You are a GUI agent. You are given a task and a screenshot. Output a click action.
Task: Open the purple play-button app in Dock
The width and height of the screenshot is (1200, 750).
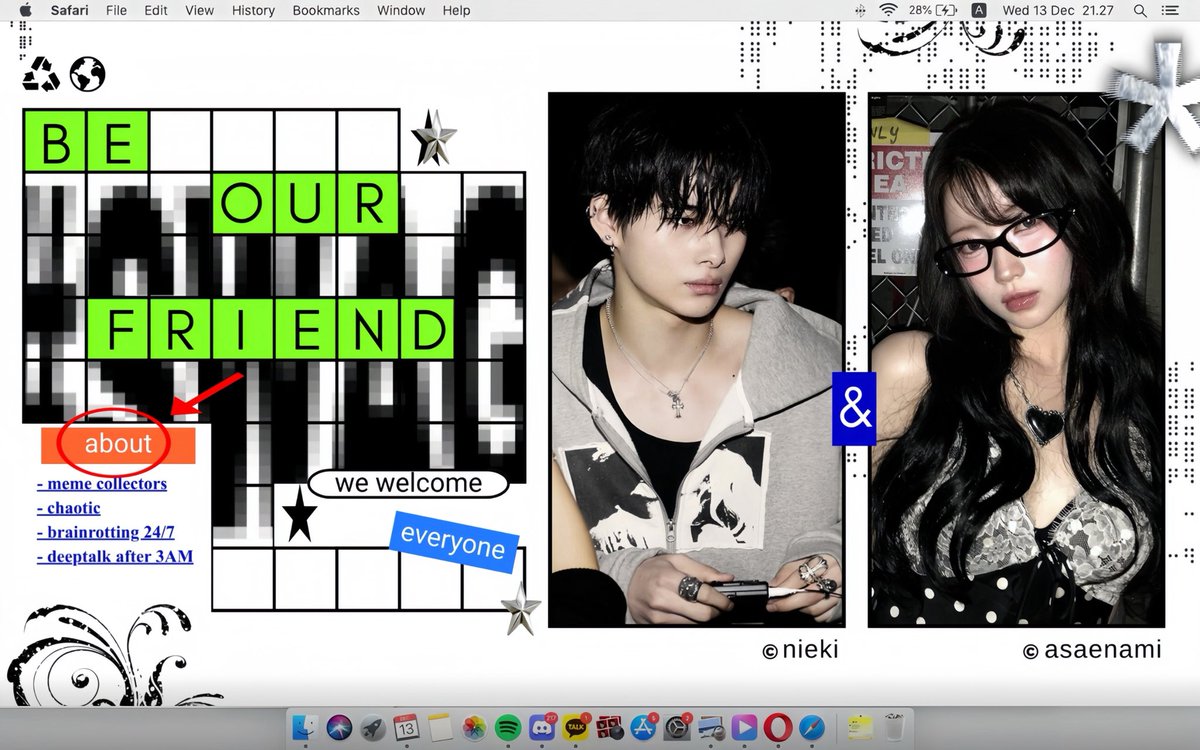(744, 726)
